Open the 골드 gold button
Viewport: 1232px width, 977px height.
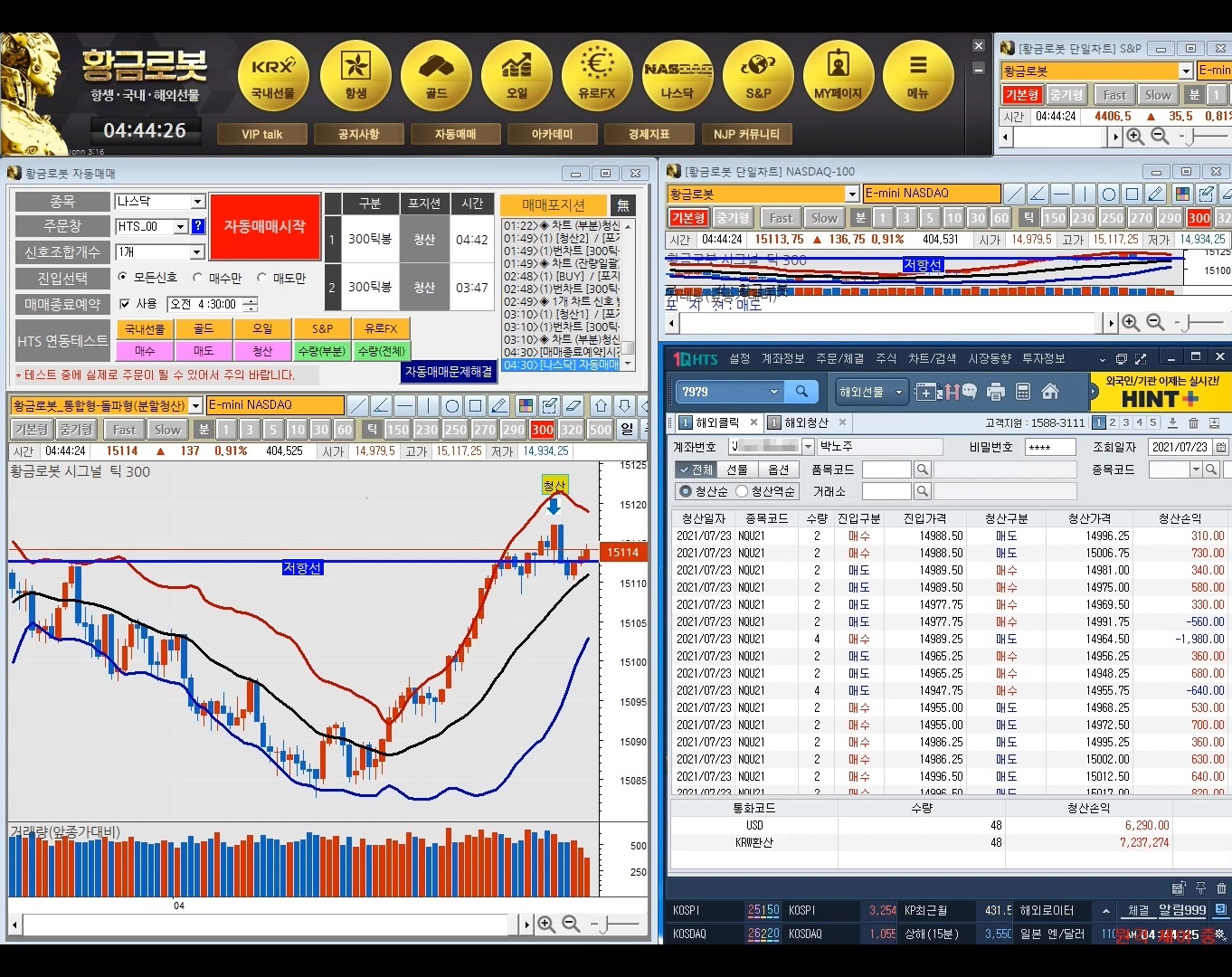pyautogui.click(x=436, y=76)
